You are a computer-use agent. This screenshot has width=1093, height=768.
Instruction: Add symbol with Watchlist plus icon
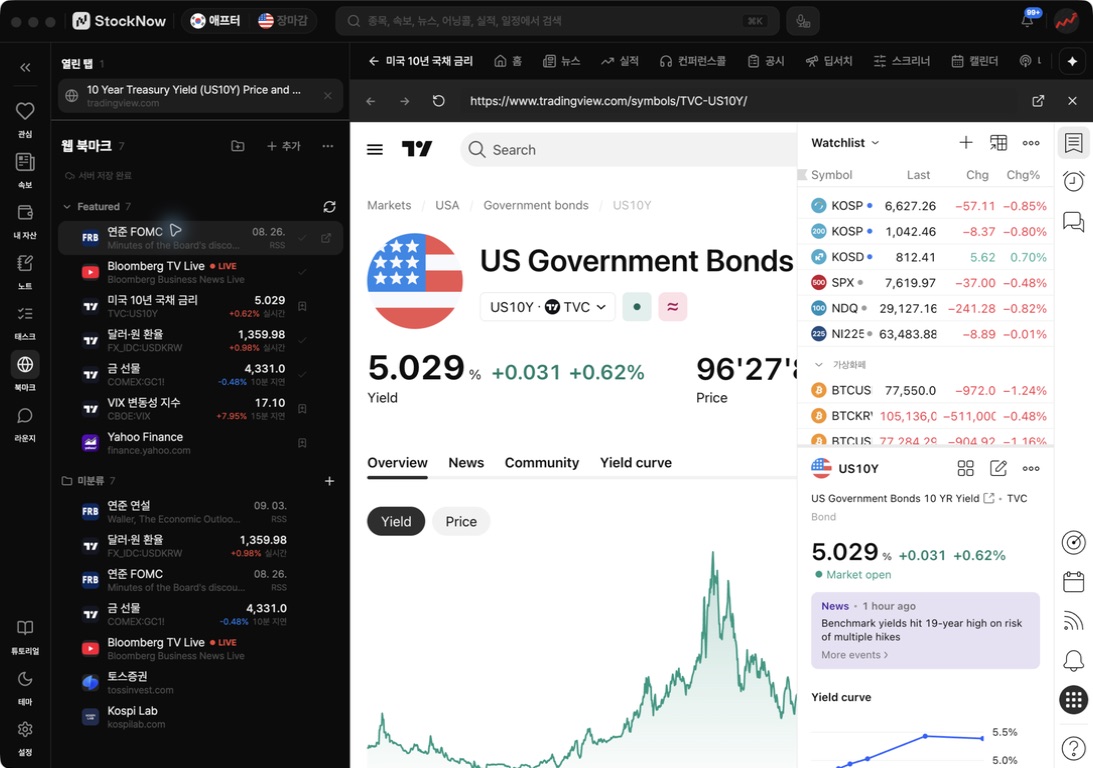pyautogui.click(x=965, y=142)
